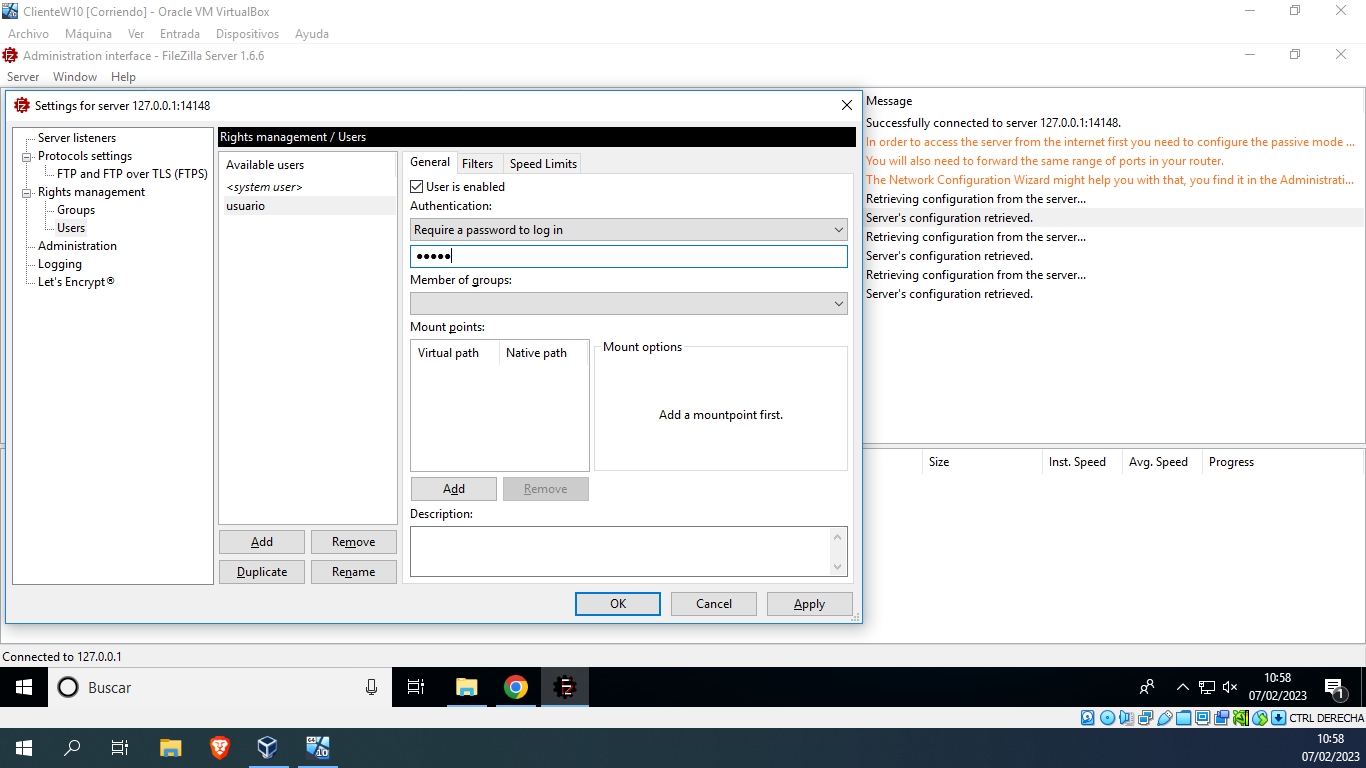Open the Server menu in FileZilla
Screen dimensions: 1366x768
(23, 77)
